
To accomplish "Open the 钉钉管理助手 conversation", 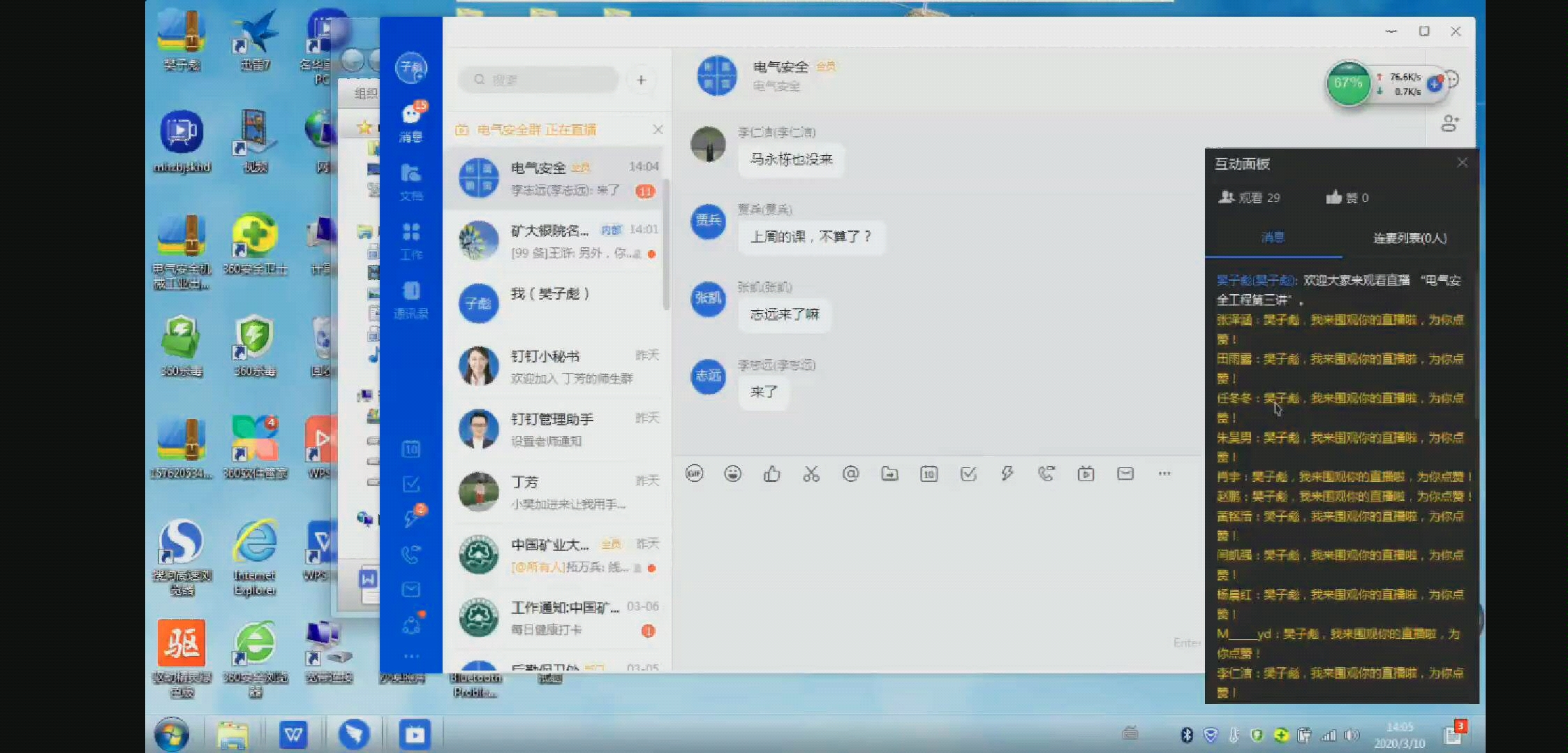I will click(x=553, y=430).
